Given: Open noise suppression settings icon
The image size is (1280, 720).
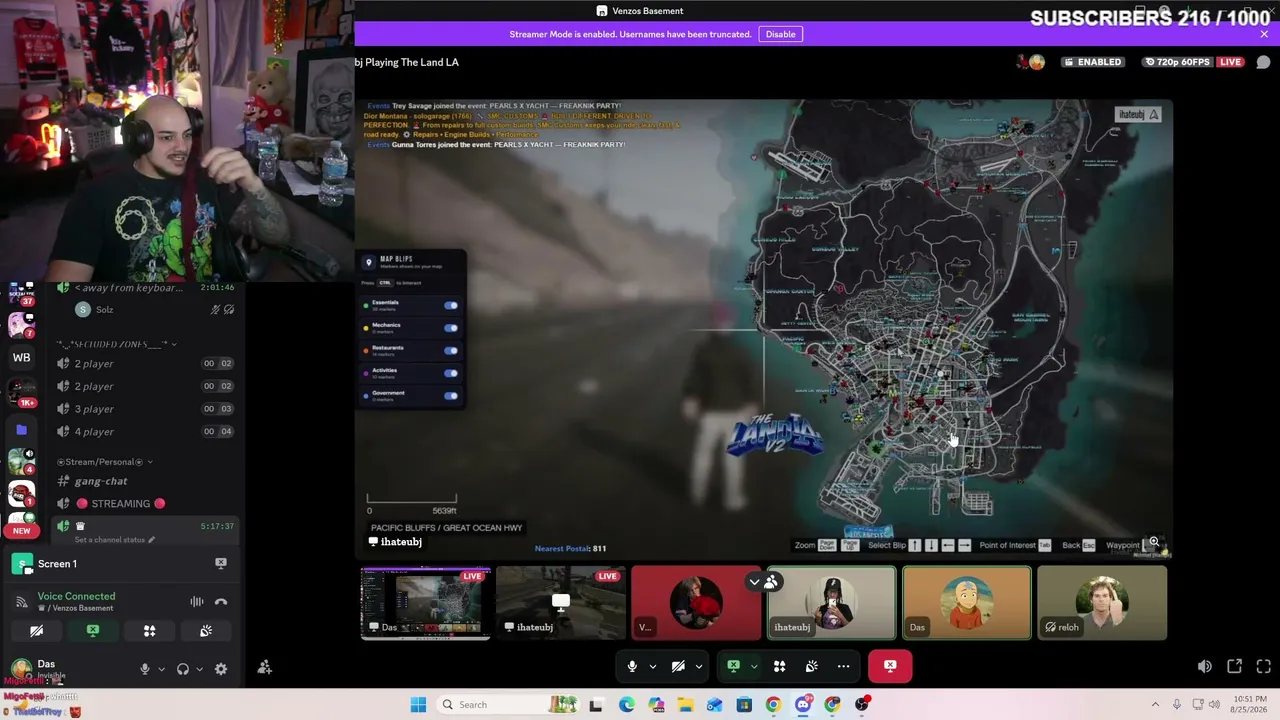Looking at the screenshot, I should coord(197,601).
